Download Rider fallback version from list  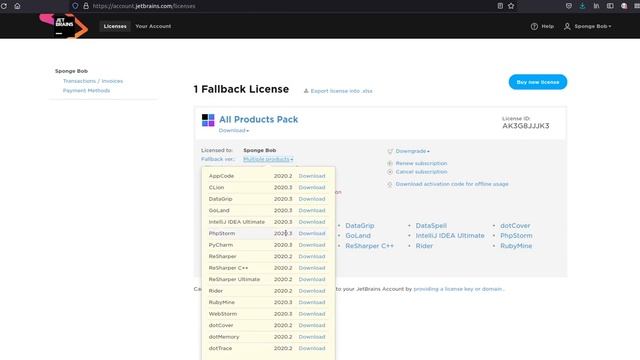point(312,291)
